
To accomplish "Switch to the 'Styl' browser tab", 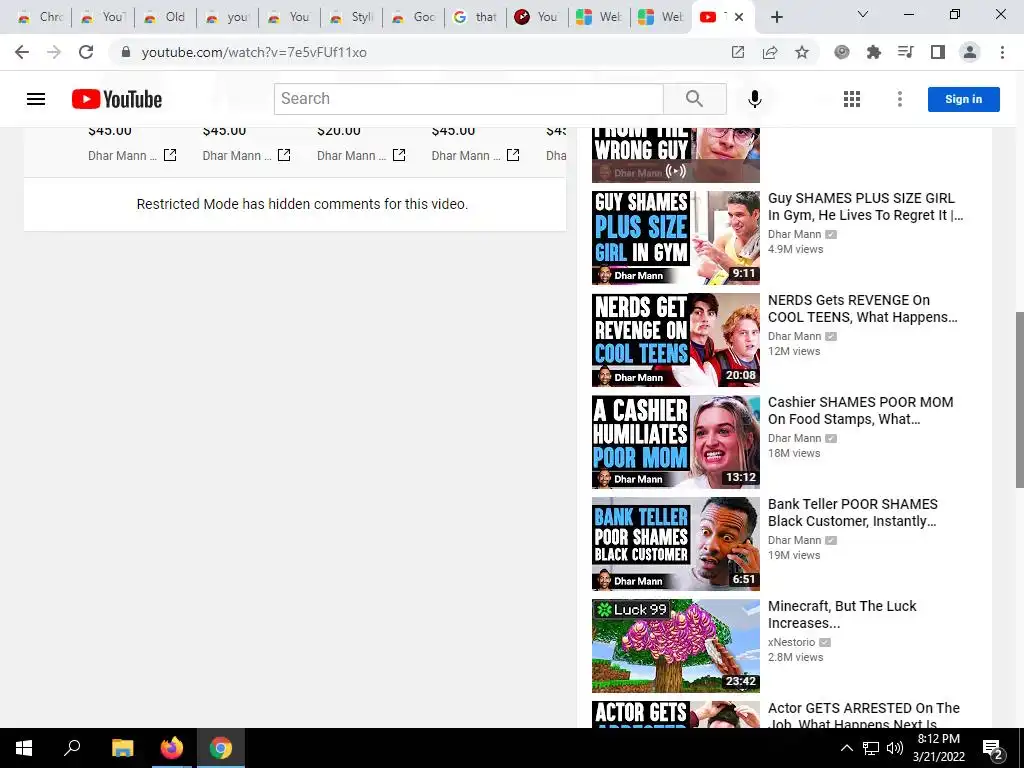I will click(x=351, y=17).
